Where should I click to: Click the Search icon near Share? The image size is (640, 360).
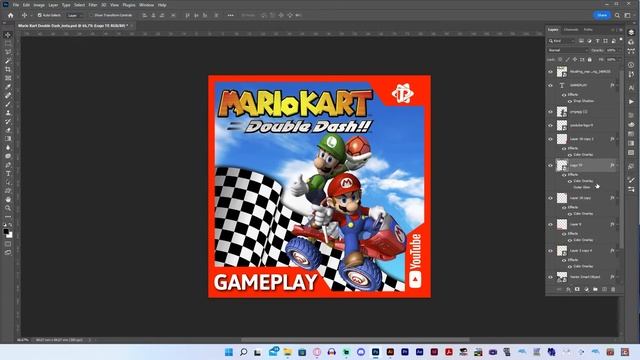pyautogui.click(x=617, y=15)
